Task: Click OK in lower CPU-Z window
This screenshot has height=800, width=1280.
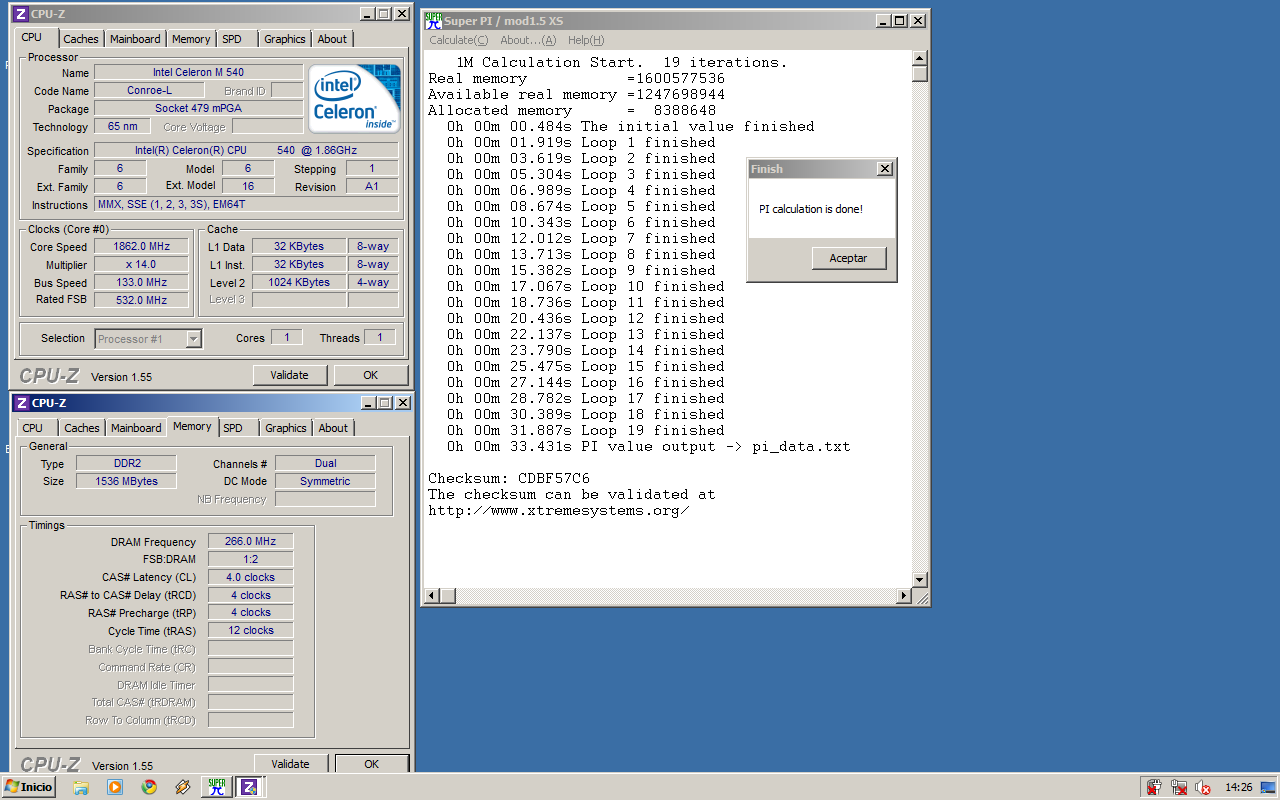Action: 371,764
